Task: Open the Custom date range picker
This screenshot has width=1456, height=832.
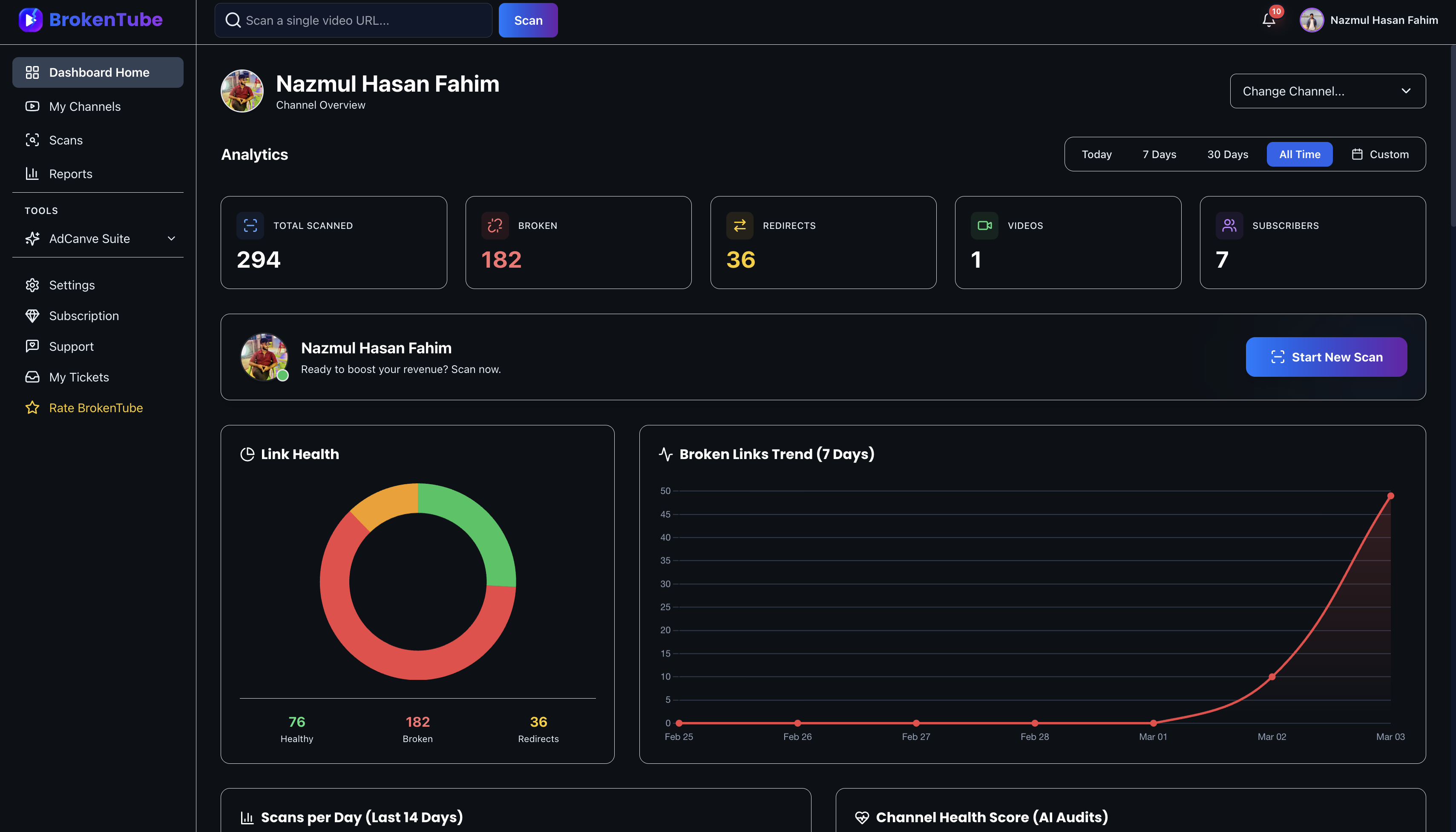Action: pos(1381,154)
